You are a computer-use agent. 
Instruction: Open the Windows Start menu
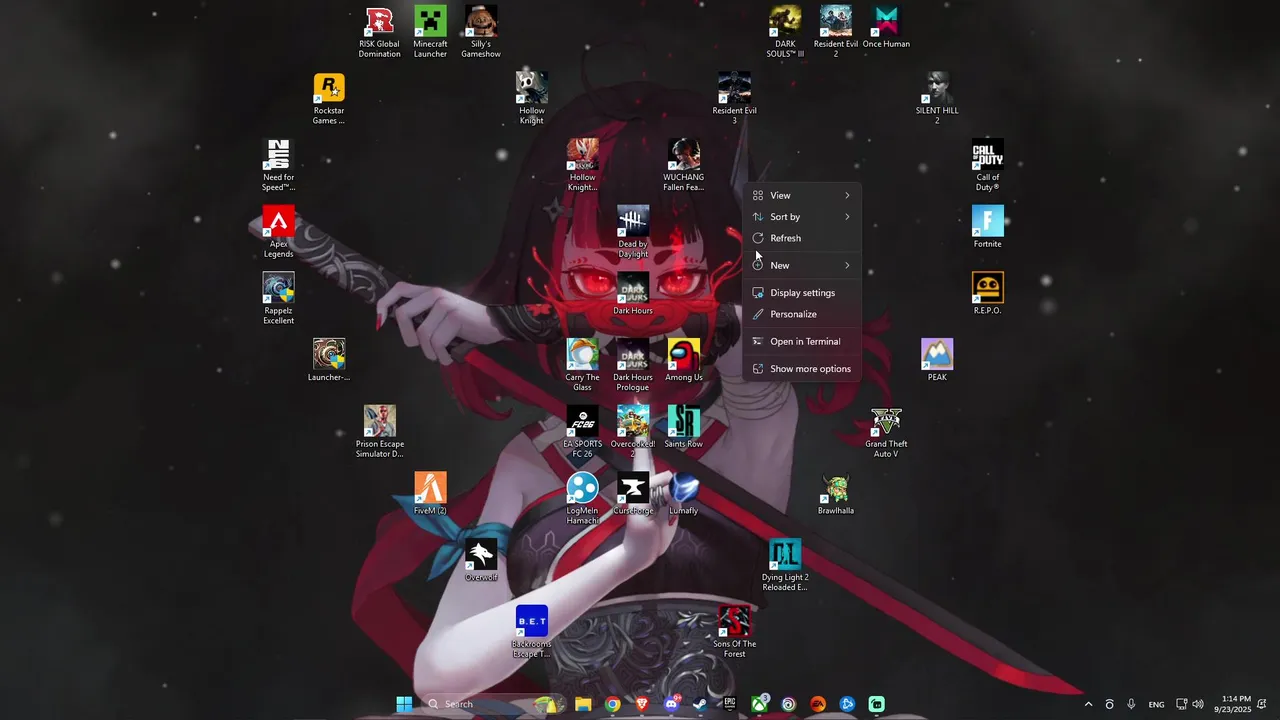pos(404,704)
